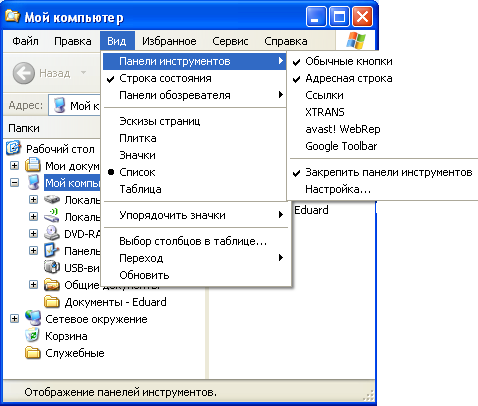
Task: Toggle Адресная строка option
Action: [382, 78]
